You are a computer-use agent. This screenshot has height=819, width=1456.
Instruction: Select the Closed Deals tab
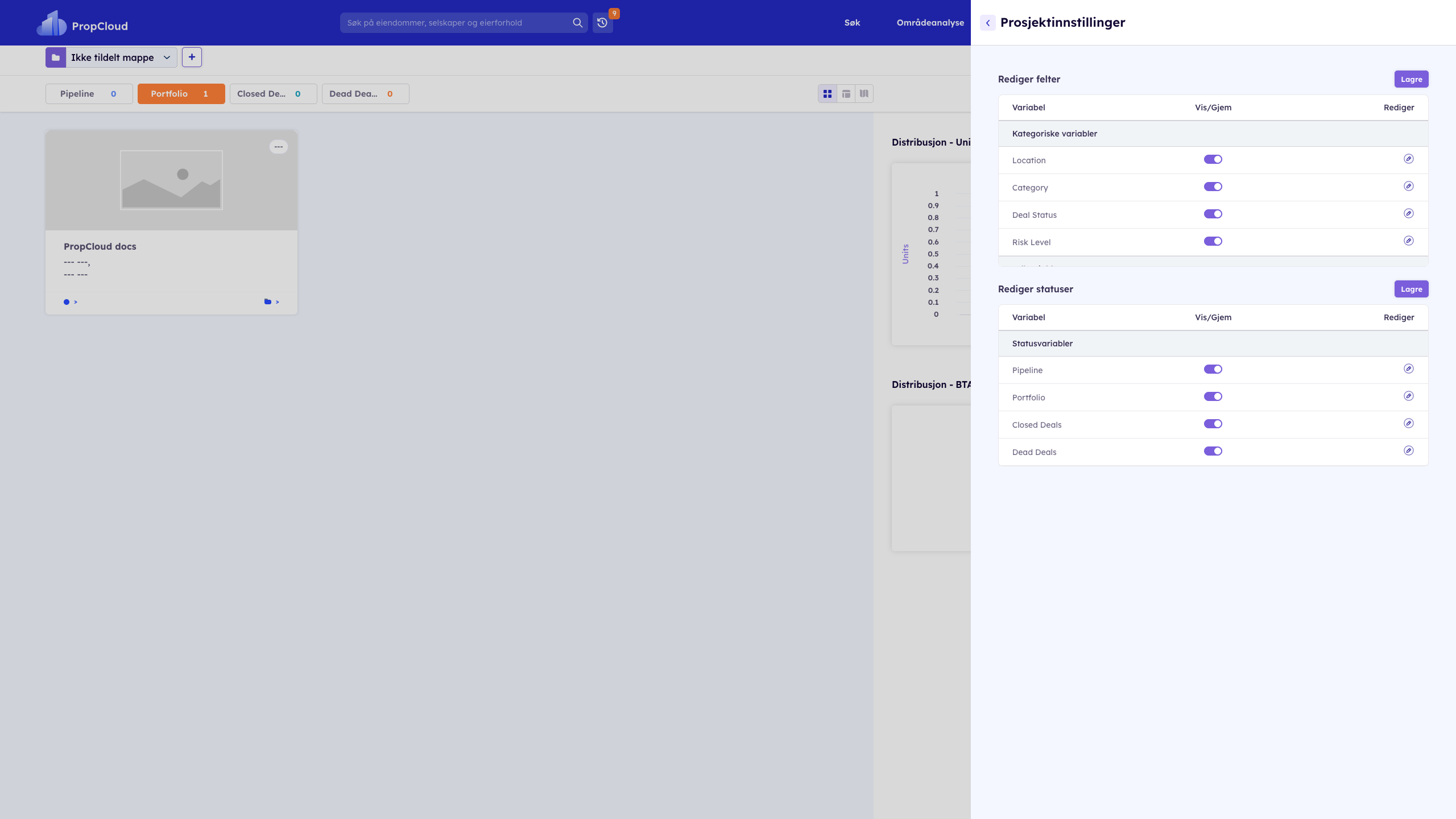[274, 94]
